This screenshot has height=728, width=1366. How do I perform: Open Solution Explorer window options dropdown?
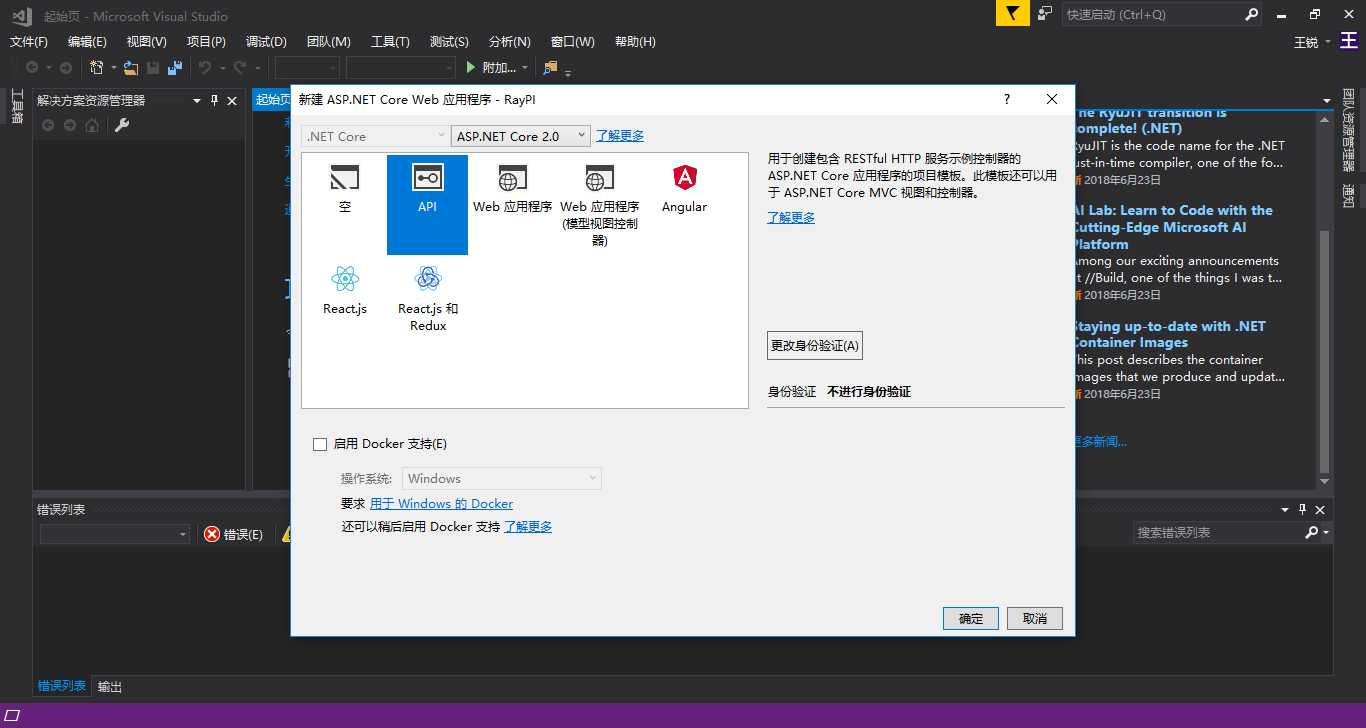click(x=195, y=100)
